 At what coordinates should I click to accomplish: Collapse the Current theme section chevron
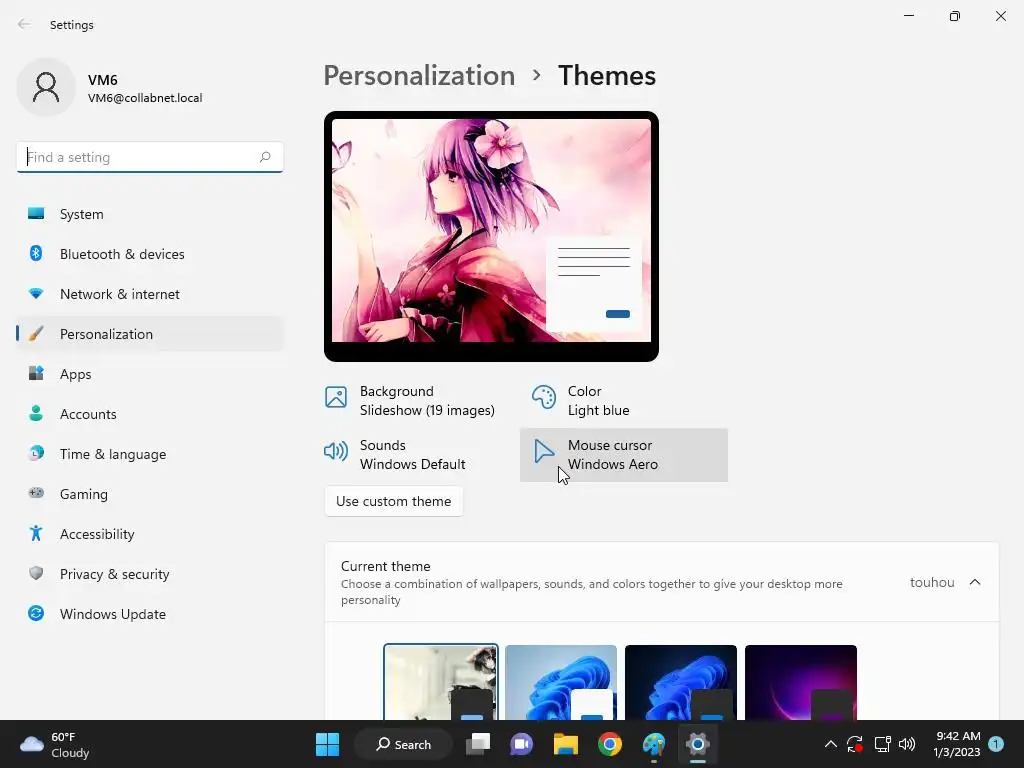click(x=975, y=582)
